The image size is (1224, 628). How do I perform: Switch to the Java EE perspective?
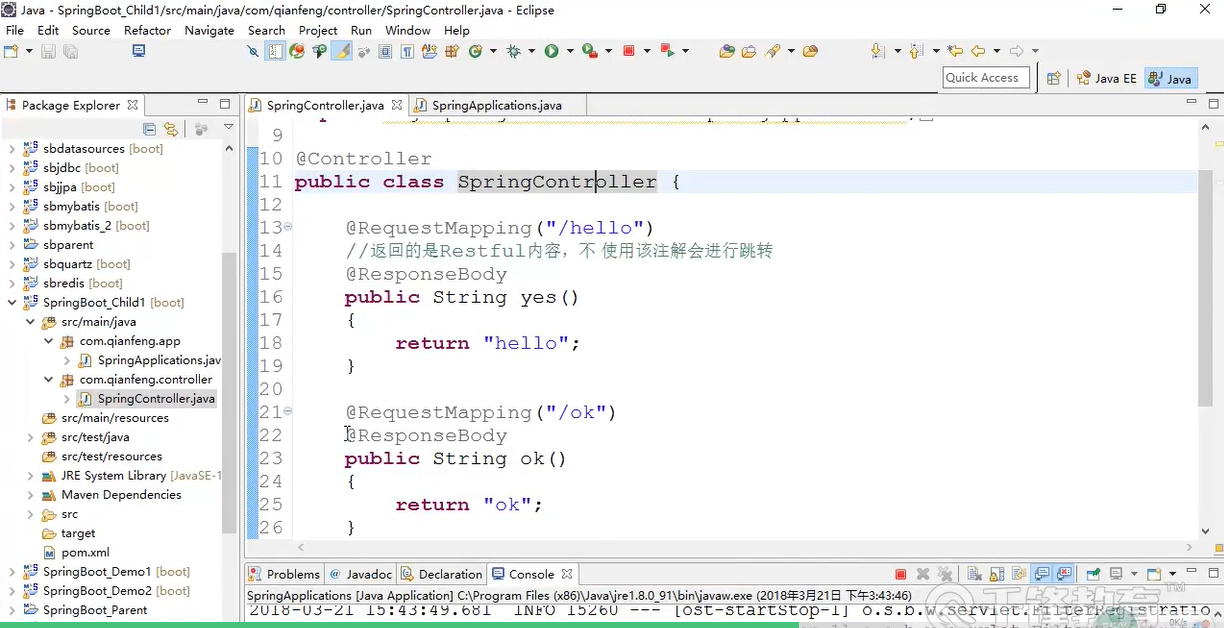click(1106, 78)
